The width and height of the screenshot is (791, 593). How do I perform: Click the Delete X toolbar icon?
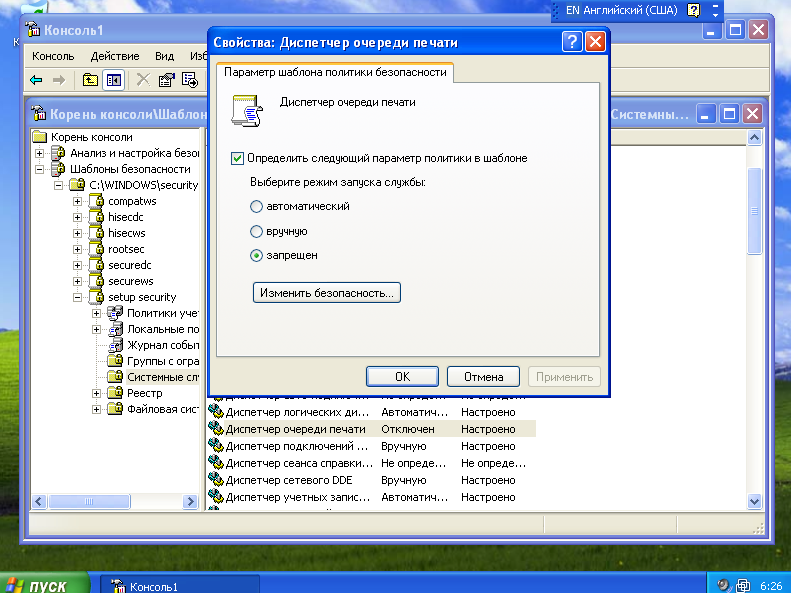click(x=143, y=80)
